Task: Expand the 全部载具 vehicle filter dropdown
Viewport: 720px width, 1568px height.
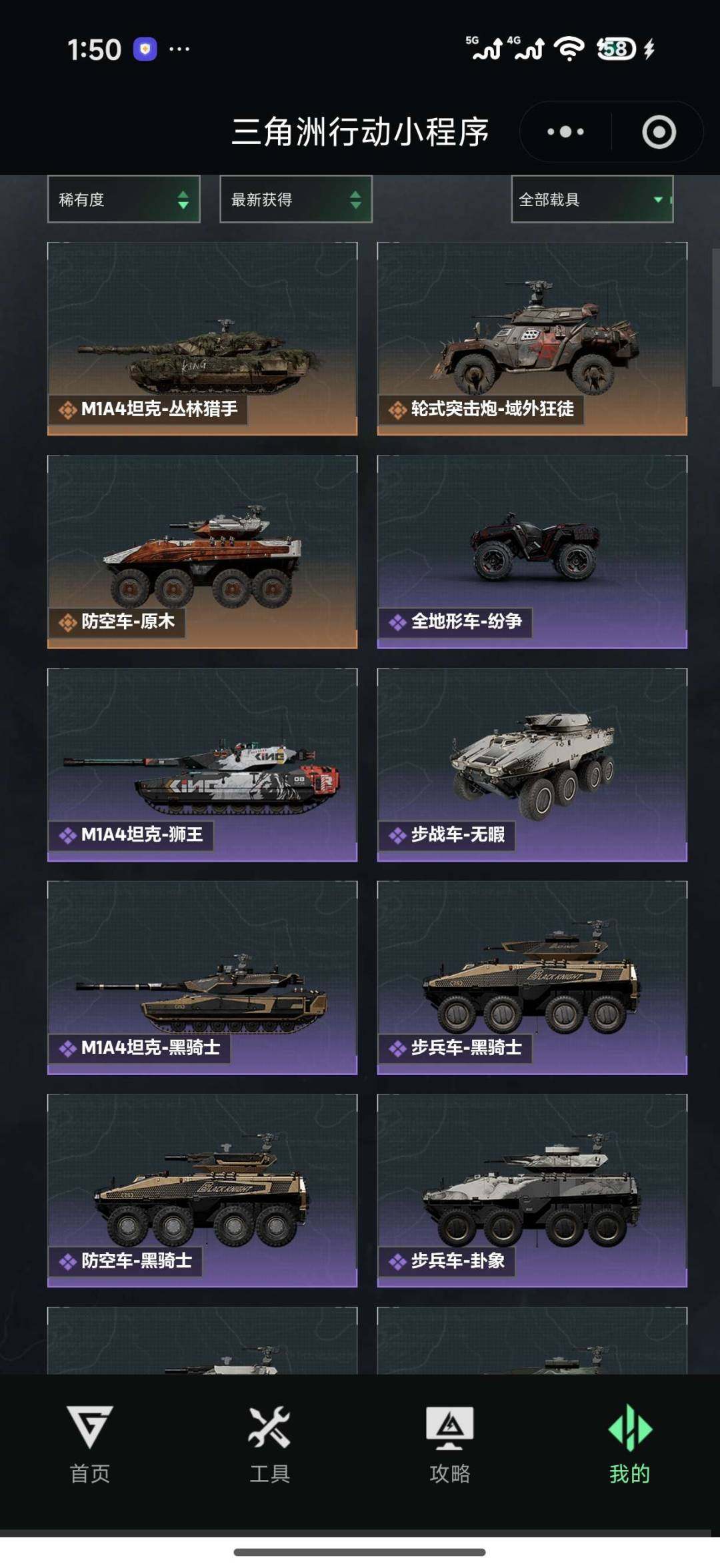Action: click(592, 199)
